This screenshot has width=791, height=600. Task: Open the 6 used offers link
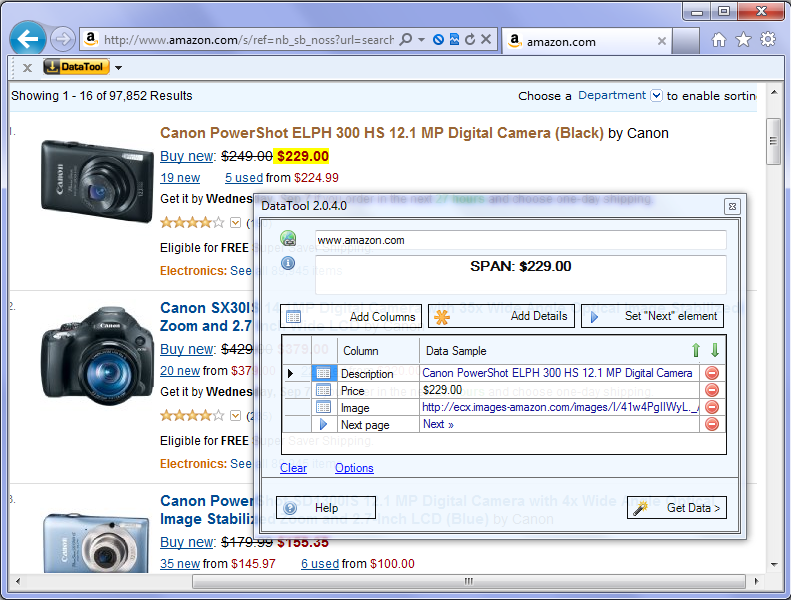[x=320, y=564]
